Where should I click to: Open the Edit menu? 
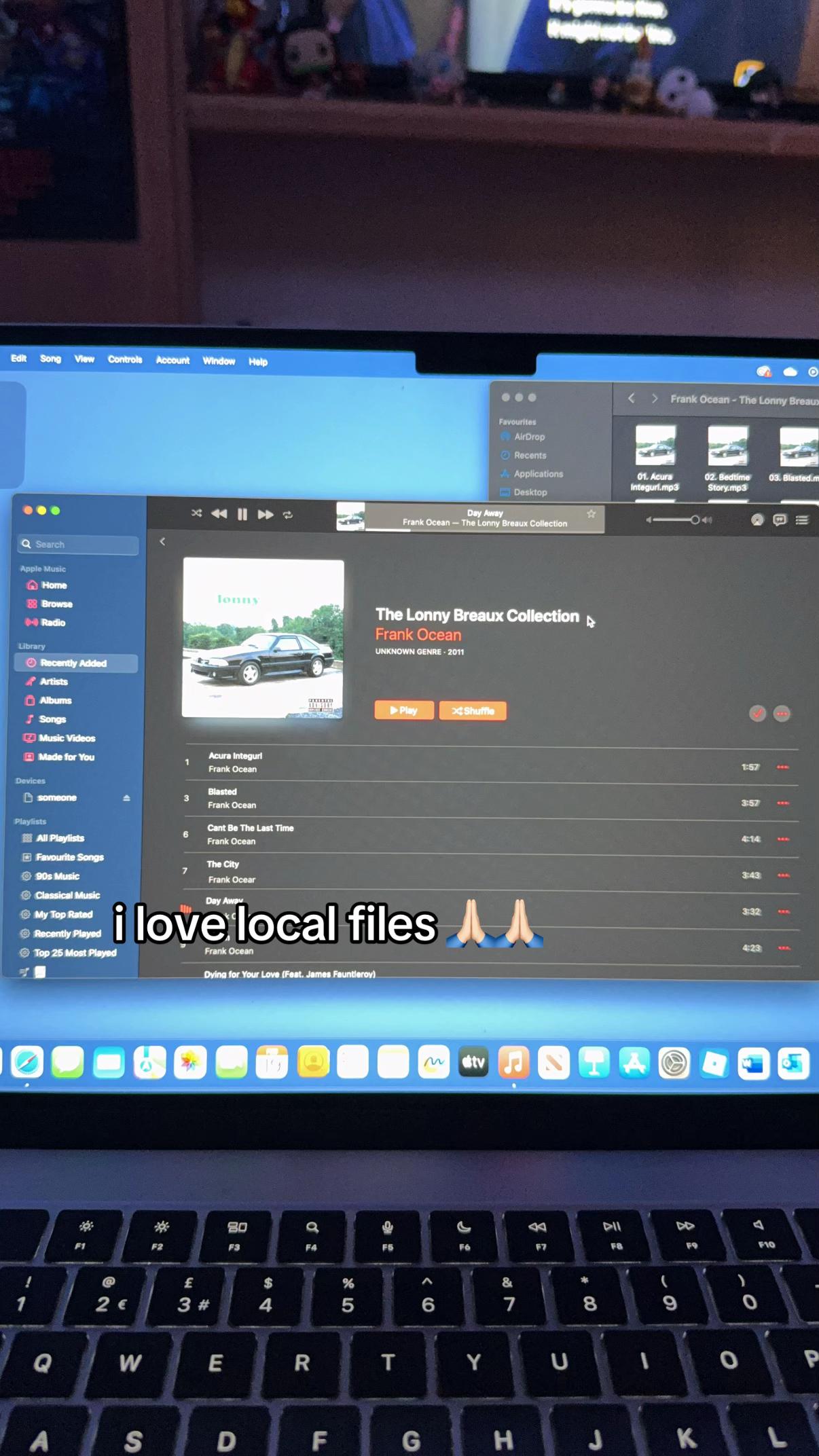tap(18, 358)
